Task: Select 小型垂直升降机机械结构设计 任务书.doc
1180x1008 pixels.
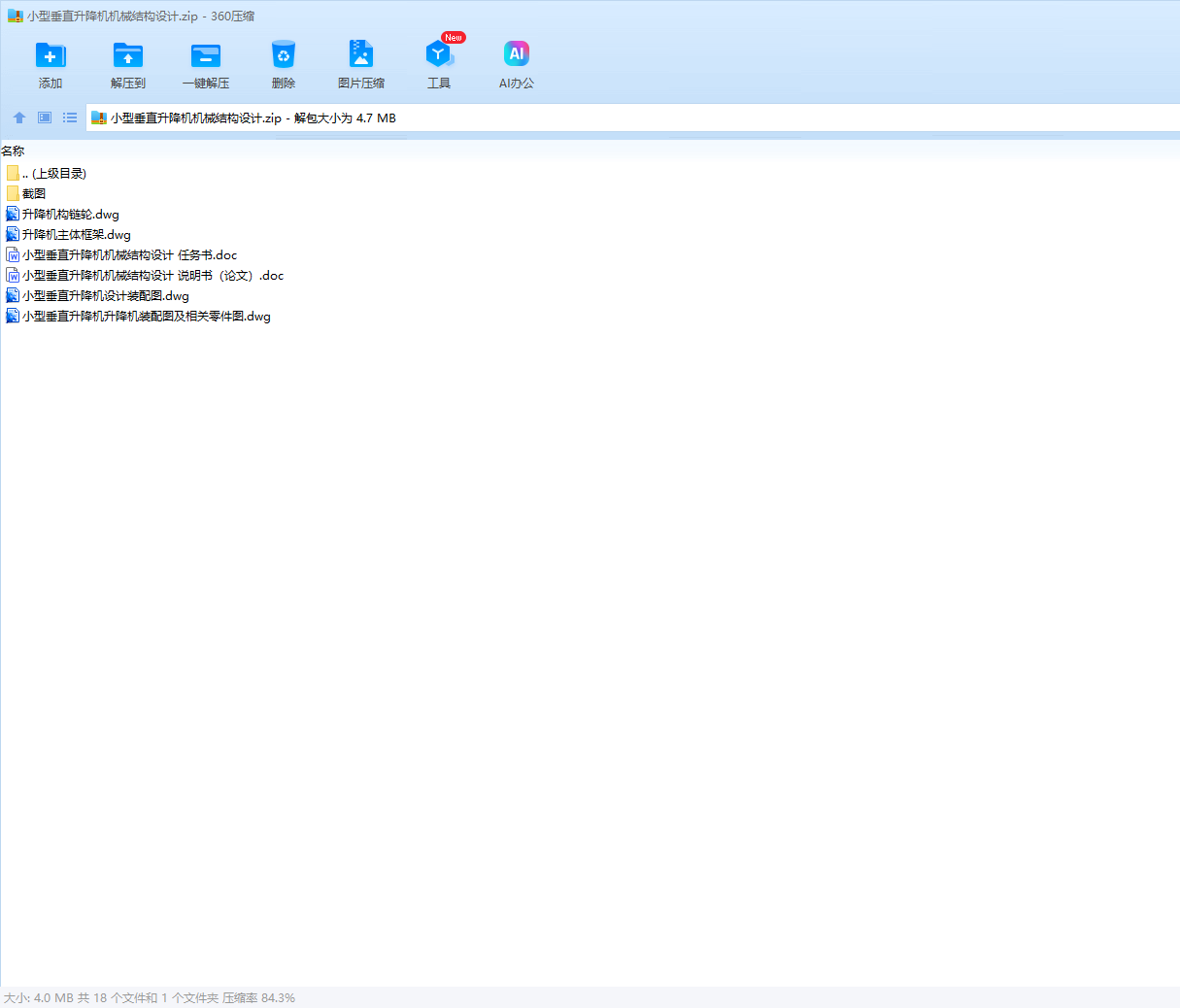Action: 130,255
